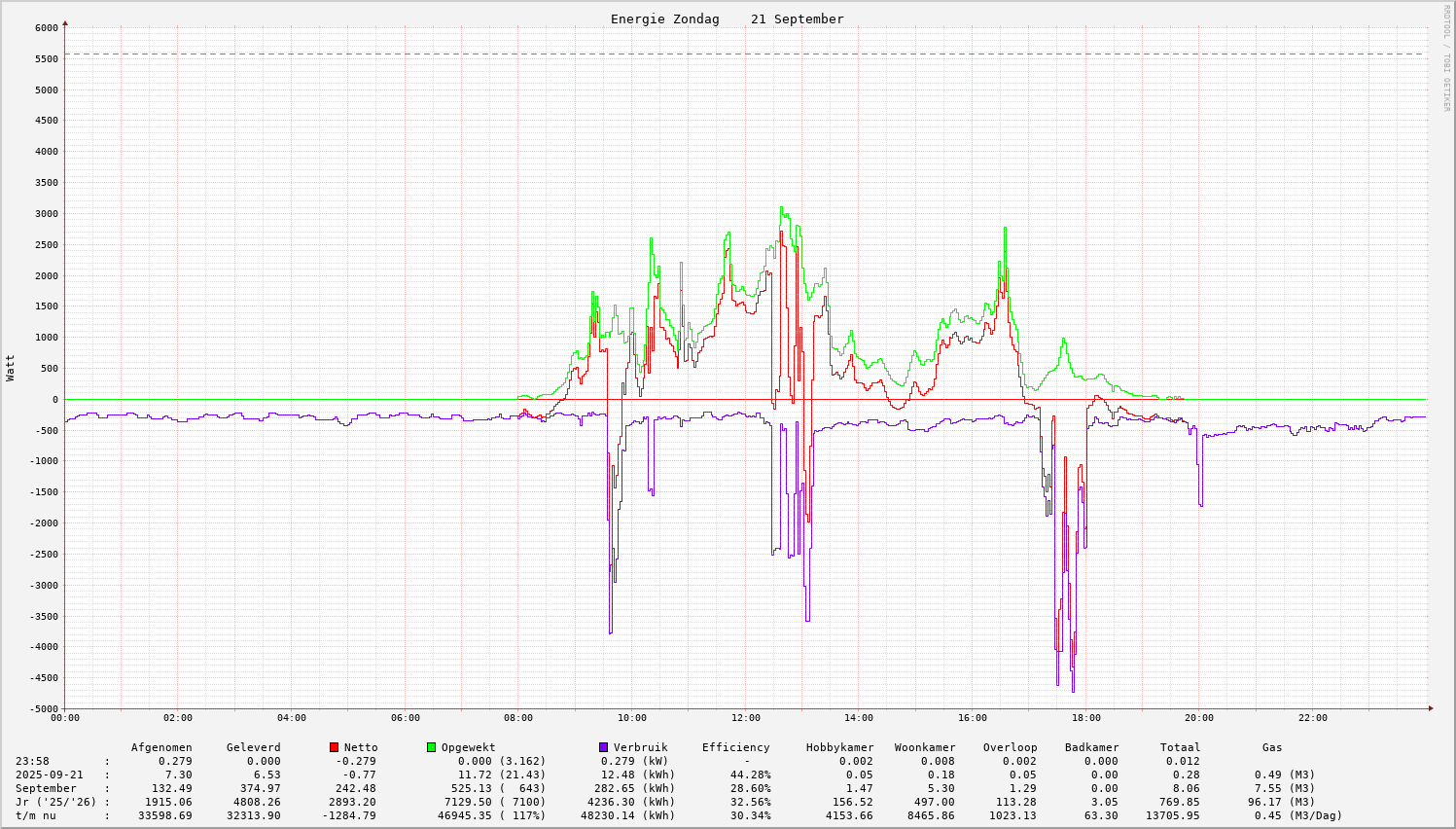The image size is (1456, 829).
Task: Click the x-axis arrow at right end
Action: [x=1430, y=708]
